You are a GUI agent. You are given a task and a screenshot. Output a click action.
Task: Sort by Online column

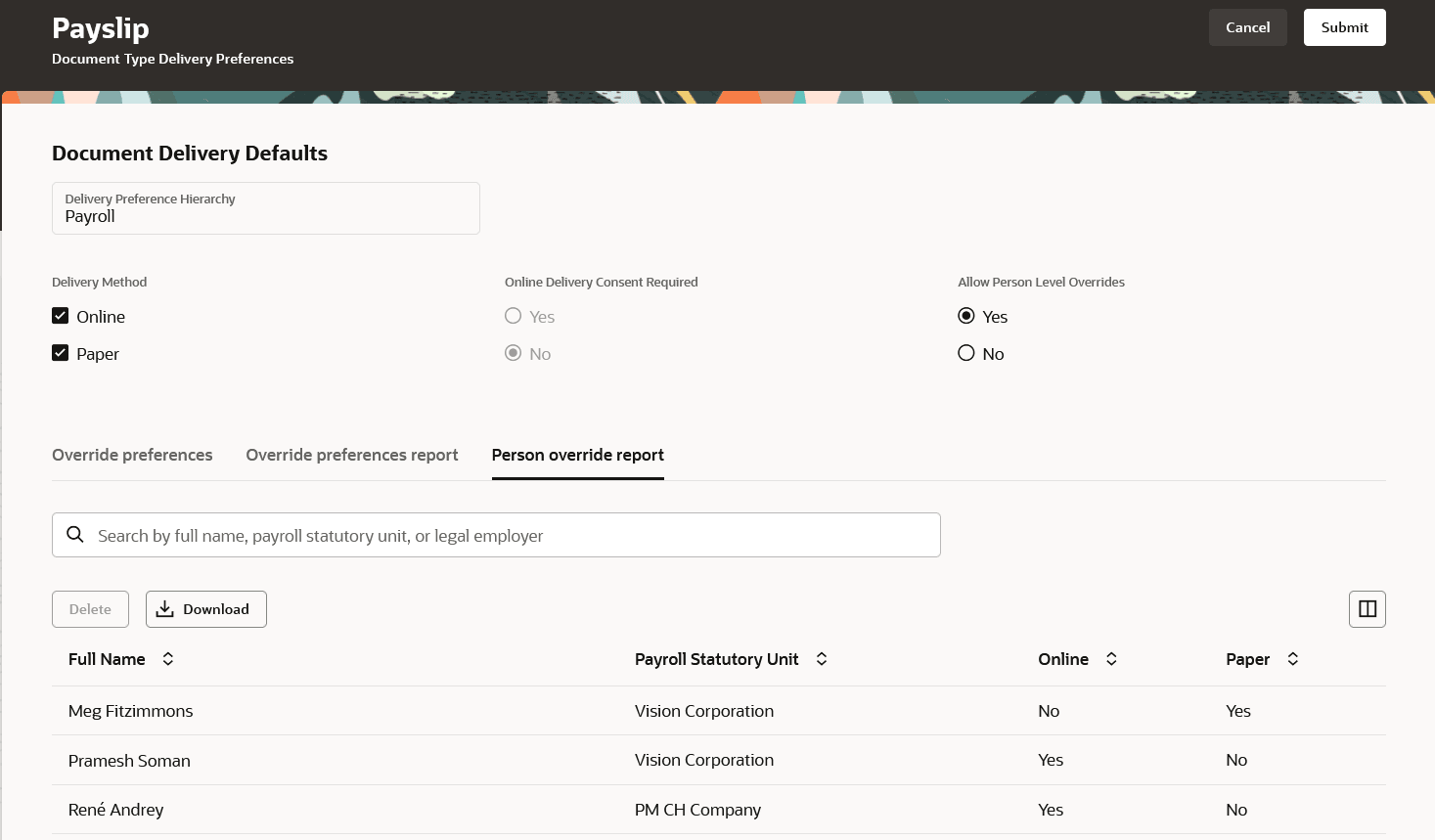[x=1111, y=659]
